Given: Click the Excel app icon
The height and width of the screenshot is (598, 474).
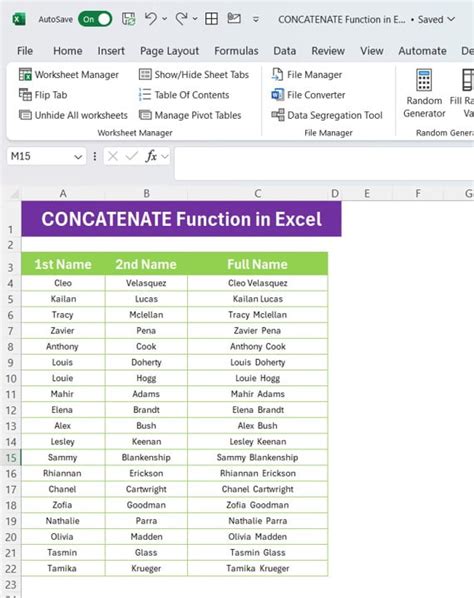Looking at the screenshot, I should pyautogui.click(x=19, y=19).
